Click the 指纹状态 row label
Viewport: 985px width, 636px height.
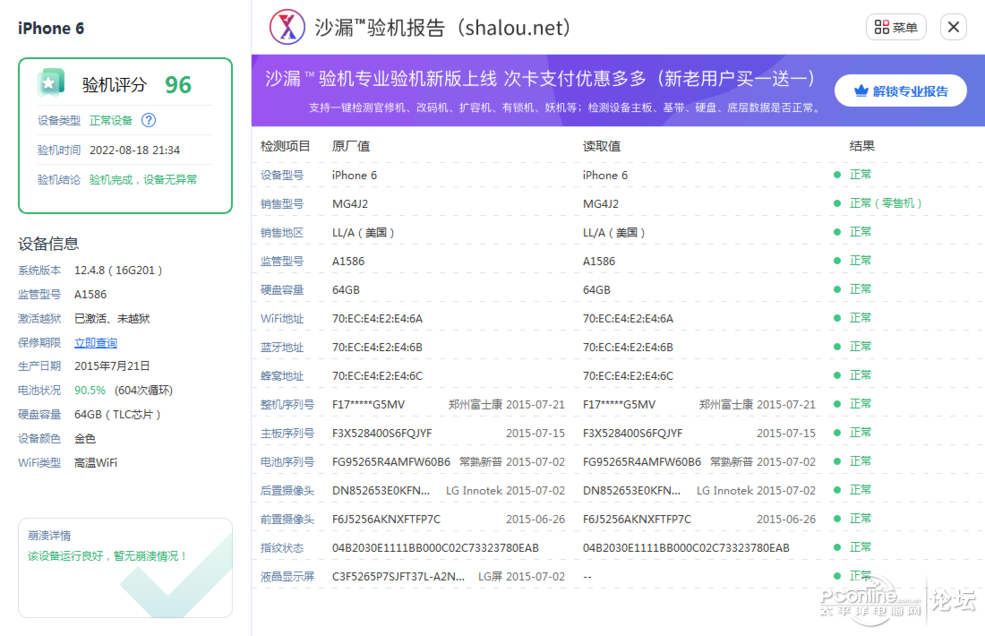281,548
